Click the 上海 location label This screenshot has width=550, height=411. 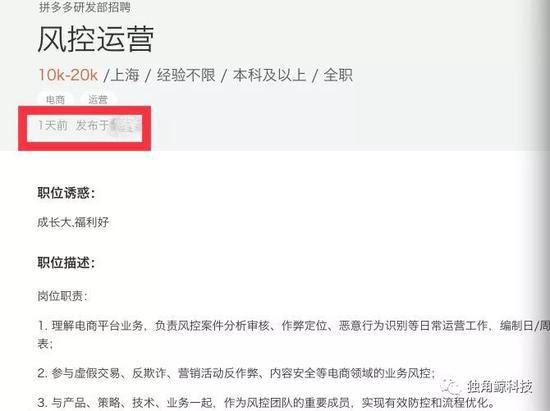[125, 75]
